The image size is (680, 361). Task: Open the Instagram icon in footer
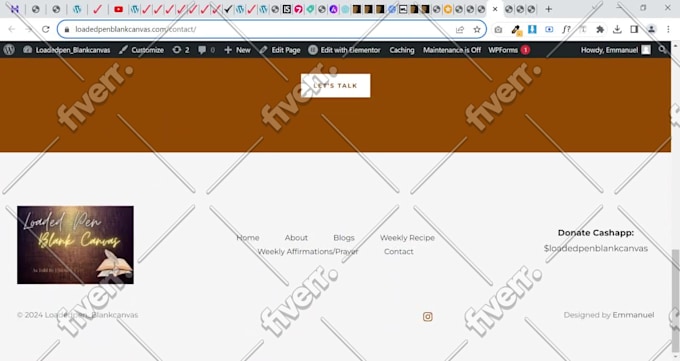(x=428, y=317)
